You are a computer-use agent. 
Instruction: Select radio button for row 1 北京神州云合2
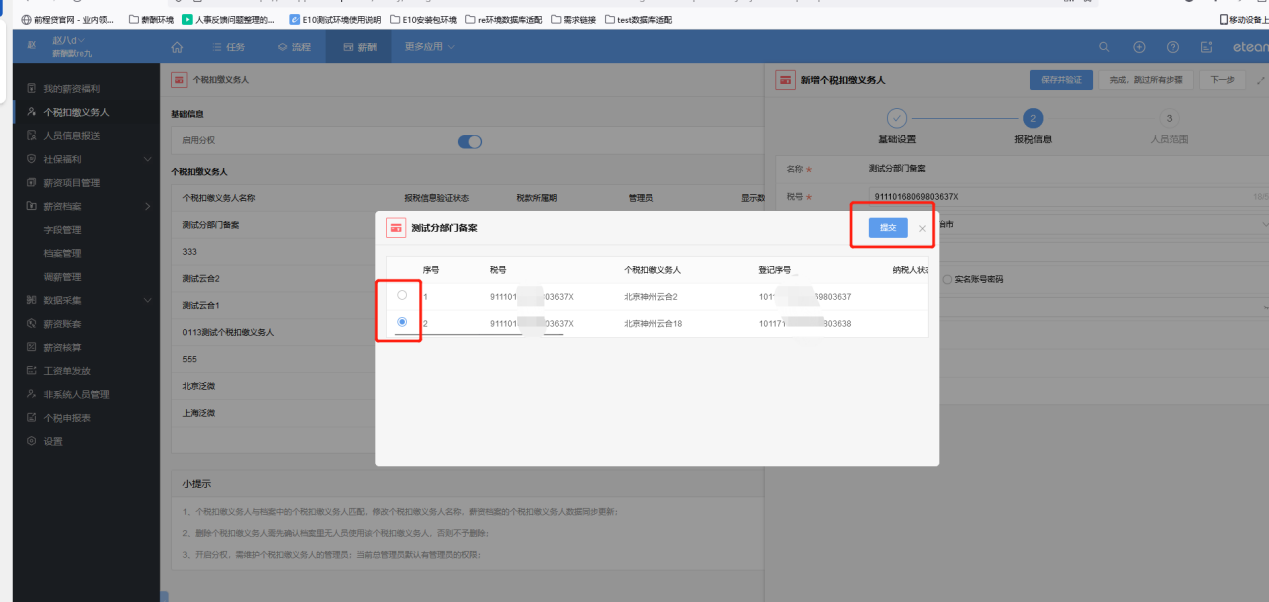(x=402, y=295)
